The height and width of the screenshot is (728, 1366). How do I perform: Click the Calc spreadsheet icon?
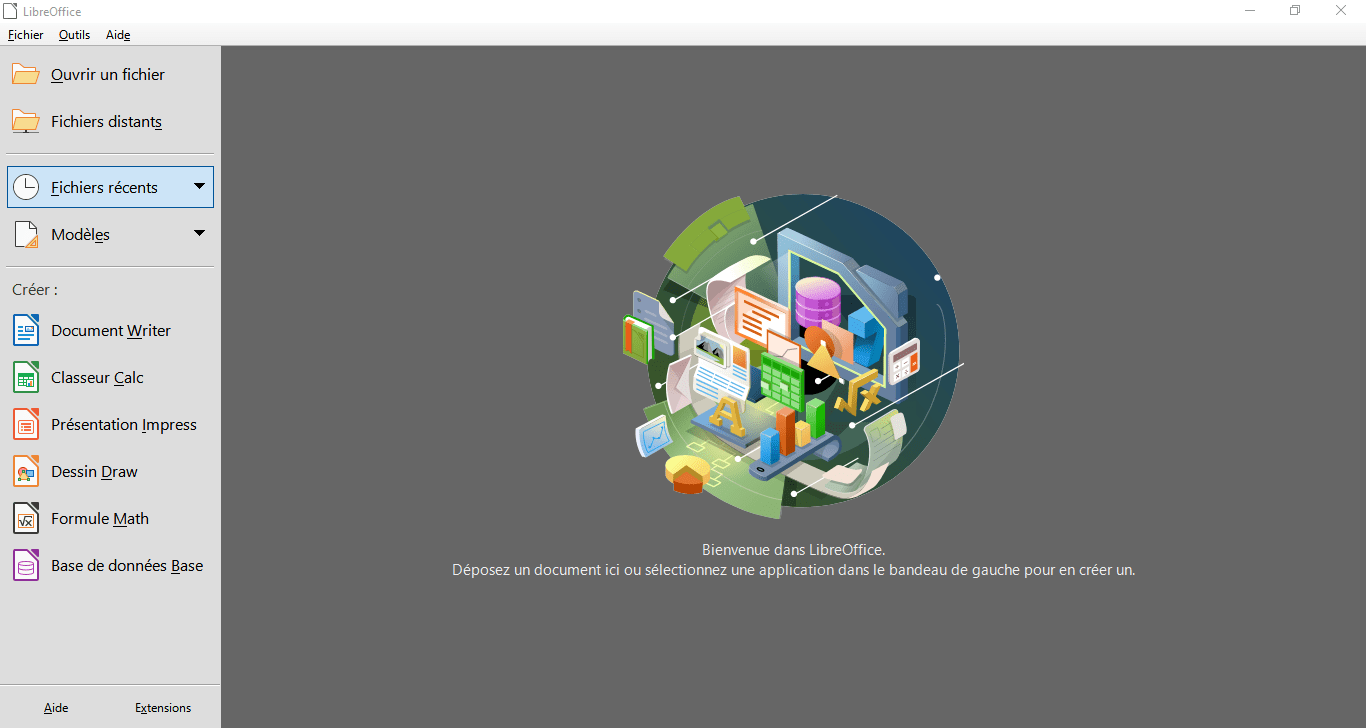pos(26,377)
